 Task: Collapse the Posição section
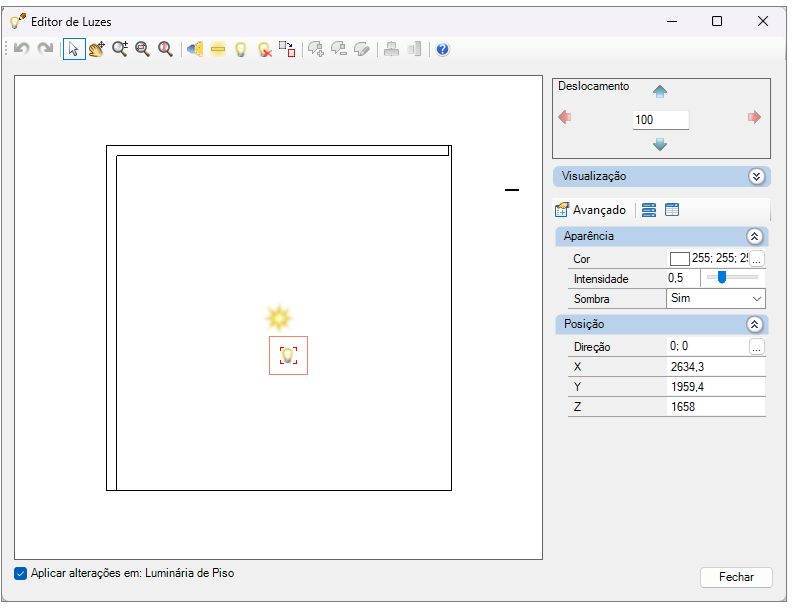(754, 324)
